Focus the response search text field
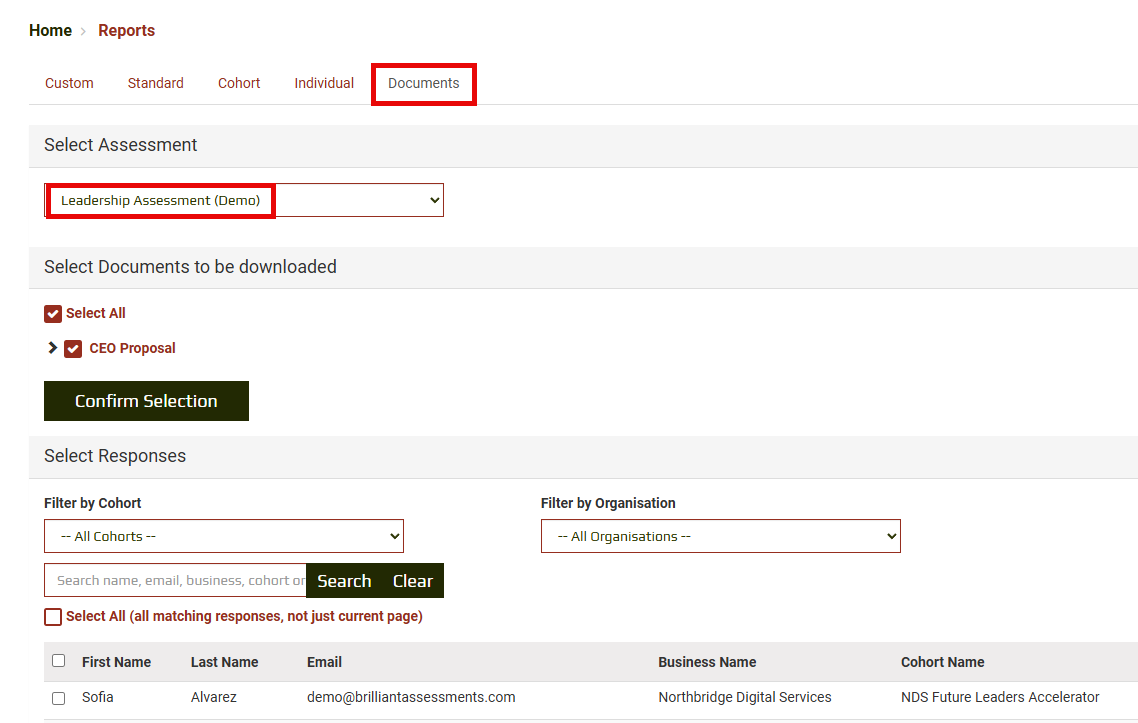This screenshot has width=1138, height=723. (x=175, y=581)
